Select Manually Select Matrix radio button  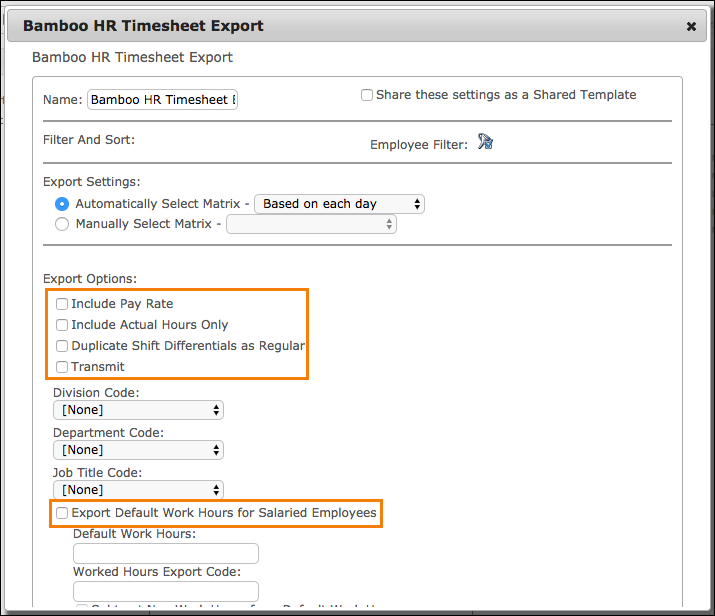click(x=62, y=224)
